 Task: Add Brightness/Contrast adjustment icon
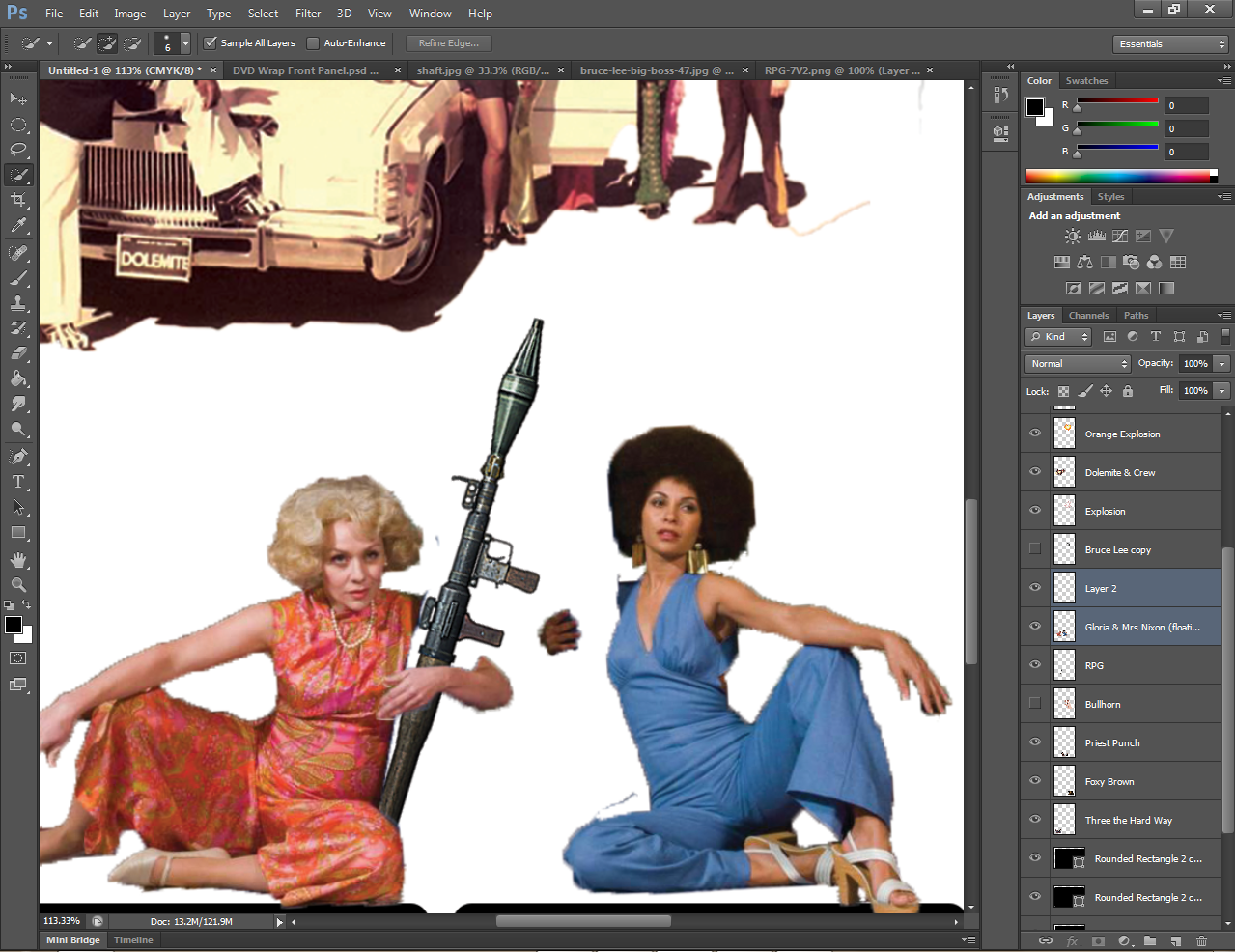tap(1073, 236)
